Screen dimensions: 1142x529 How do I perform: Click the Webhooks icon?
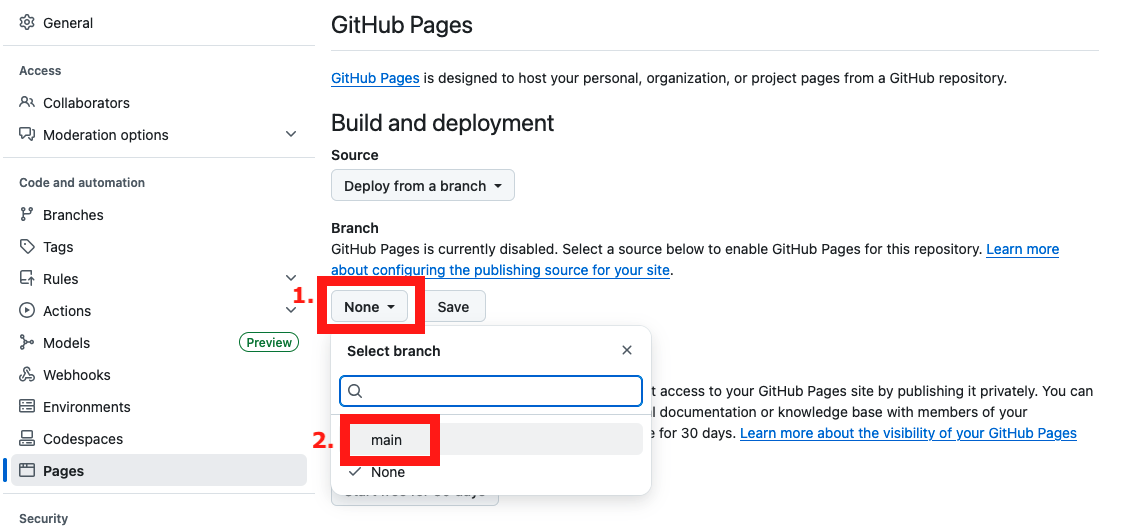[27, 375]
